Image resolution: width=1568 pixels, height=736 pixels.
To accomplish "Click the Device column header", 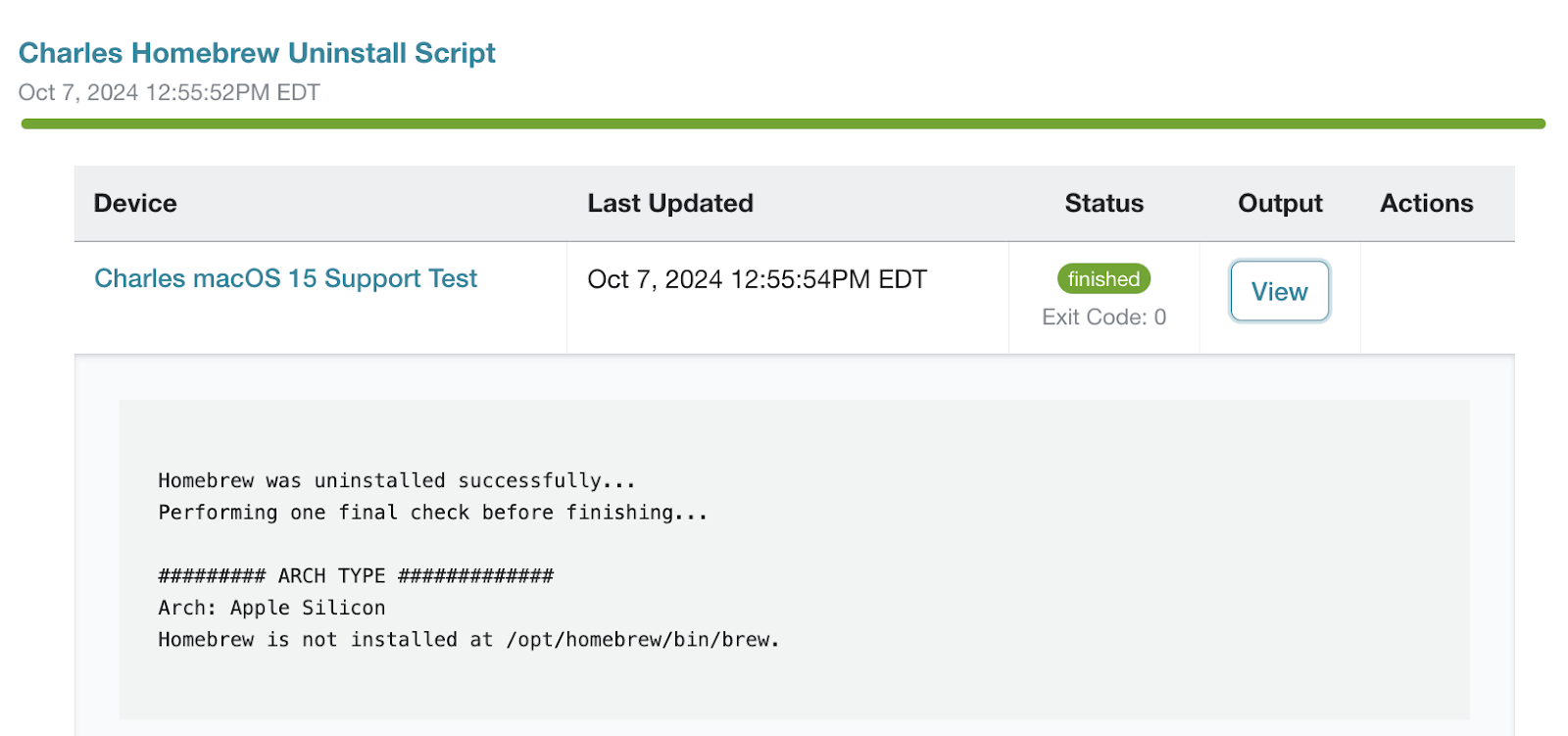I will pyautogui.click(x=135, y=203).
